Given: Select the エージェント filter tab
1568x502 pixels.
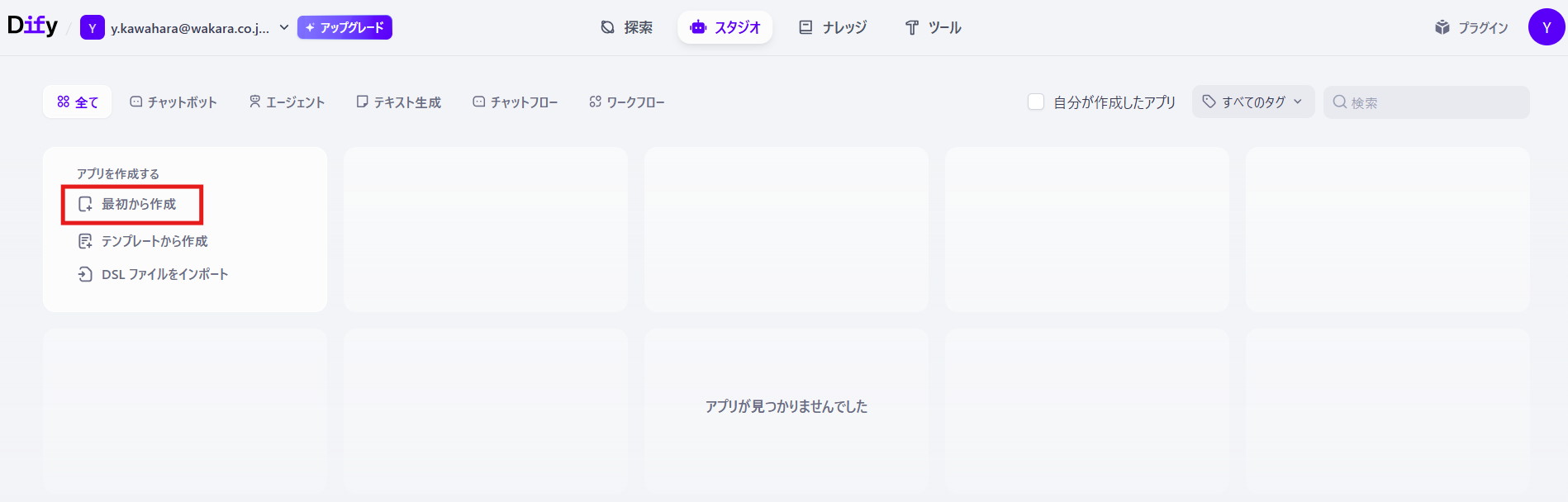Looking at the screenshot, I should click(x=287, y=102).
